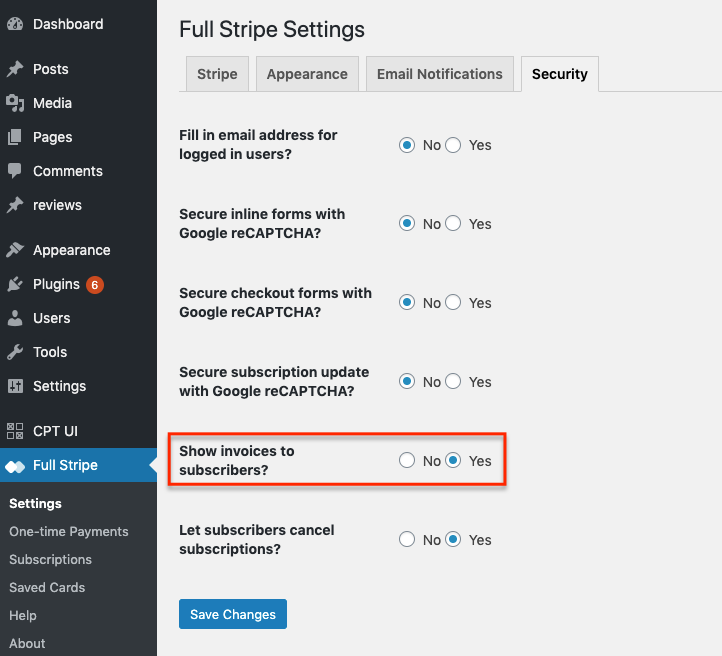Choose No for securing inline forms
This screenshot has height=656, width=722.
pyautogui.click(x=407, y=224)
